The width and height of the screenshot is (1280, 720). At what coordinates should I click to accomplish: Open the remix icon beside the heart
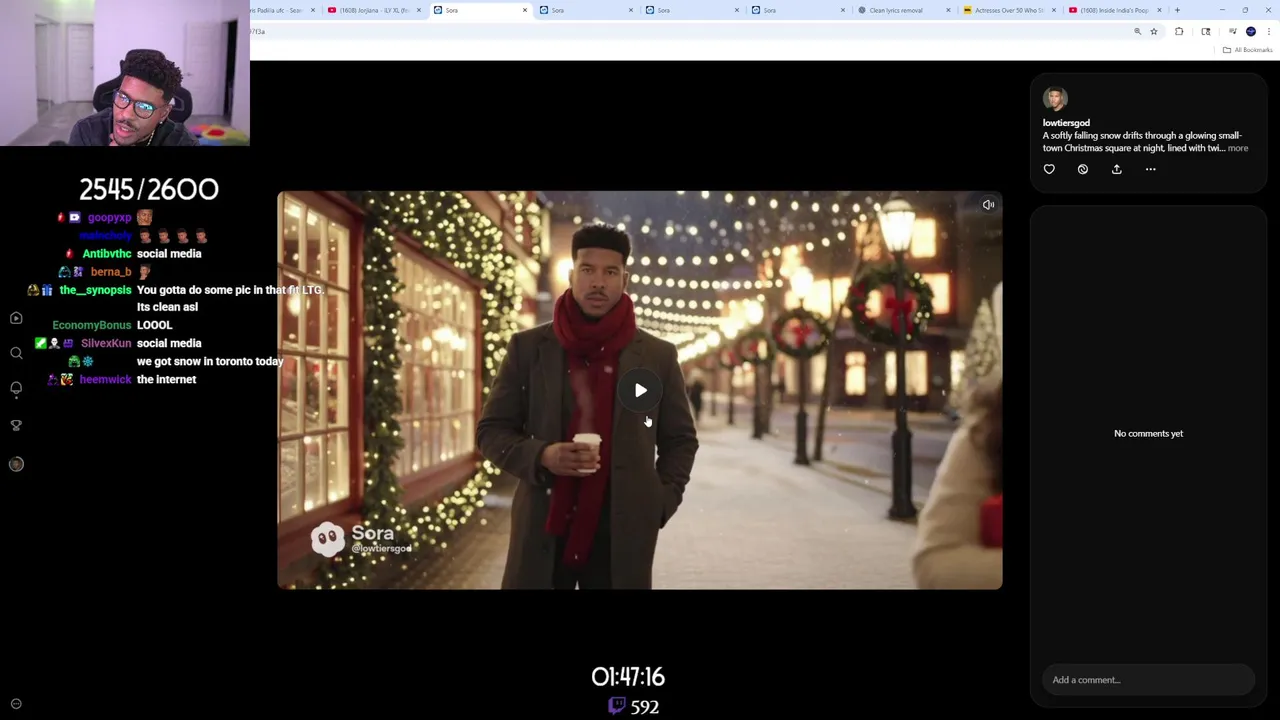point(1083,169)
